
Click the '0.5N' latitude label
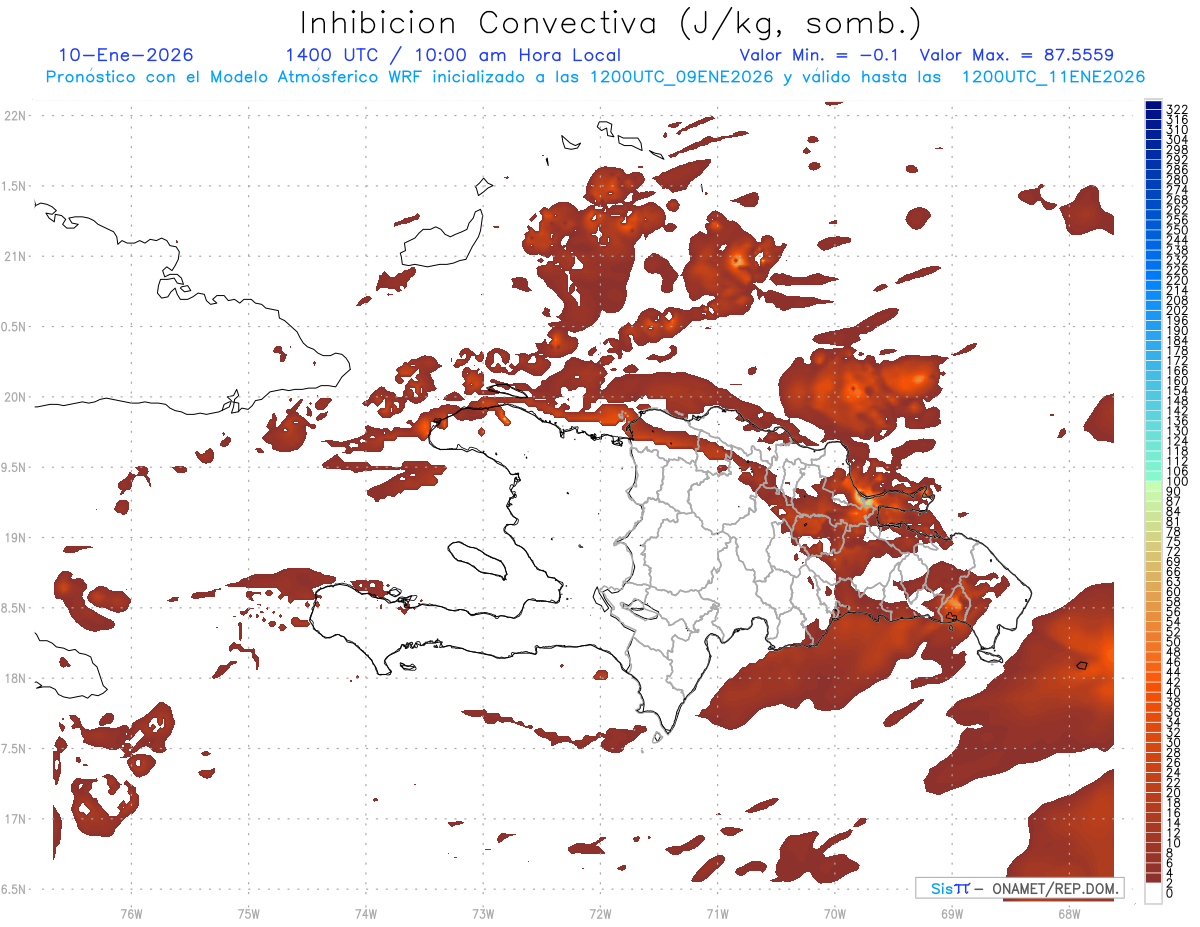[x=15, y=327]
